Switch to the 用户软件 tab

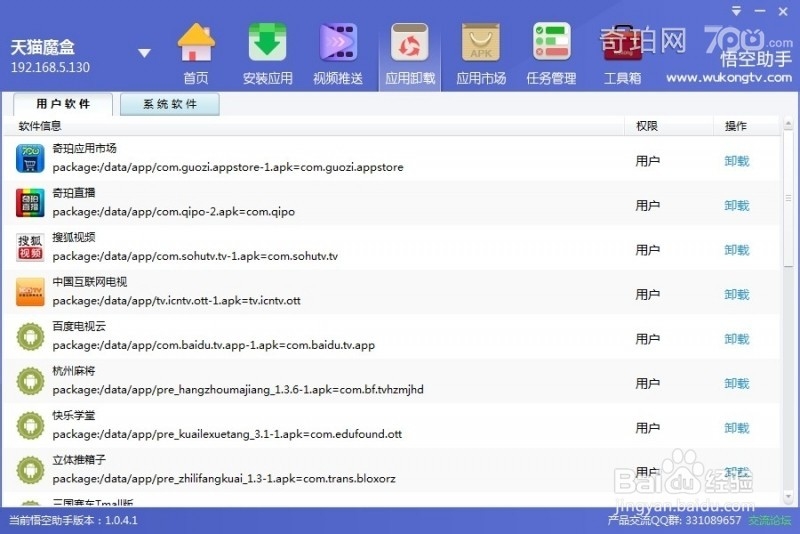click(x=63, y=104)
